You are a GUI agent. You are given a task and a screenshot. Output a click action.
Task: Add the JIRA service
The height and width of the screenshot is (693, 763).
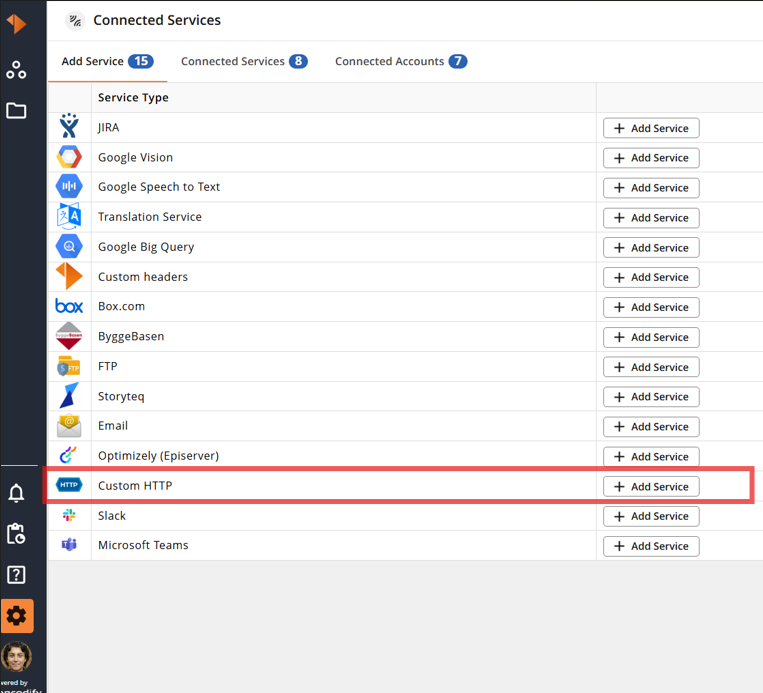point(651,128)
